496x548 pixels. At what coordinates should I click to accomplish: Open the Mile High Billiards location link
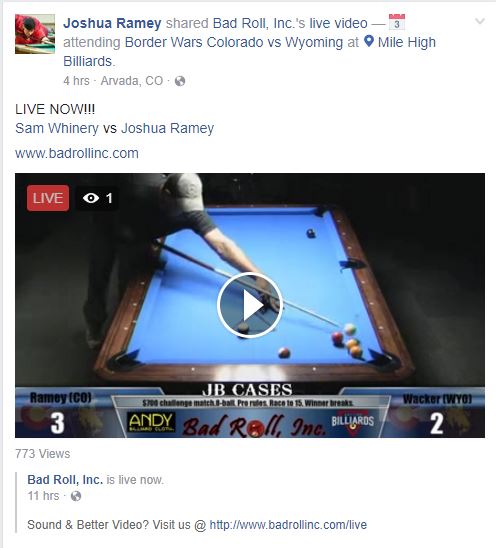point(249,52)
